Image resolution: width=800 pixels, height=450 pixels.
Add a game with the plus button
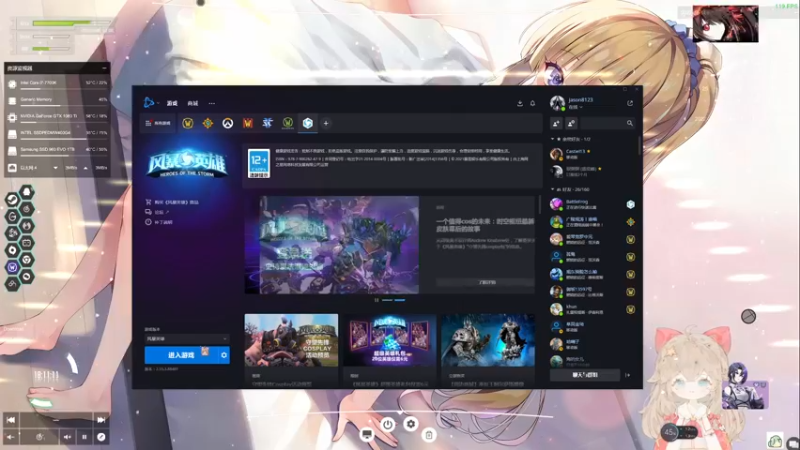[x=326, y=123]
